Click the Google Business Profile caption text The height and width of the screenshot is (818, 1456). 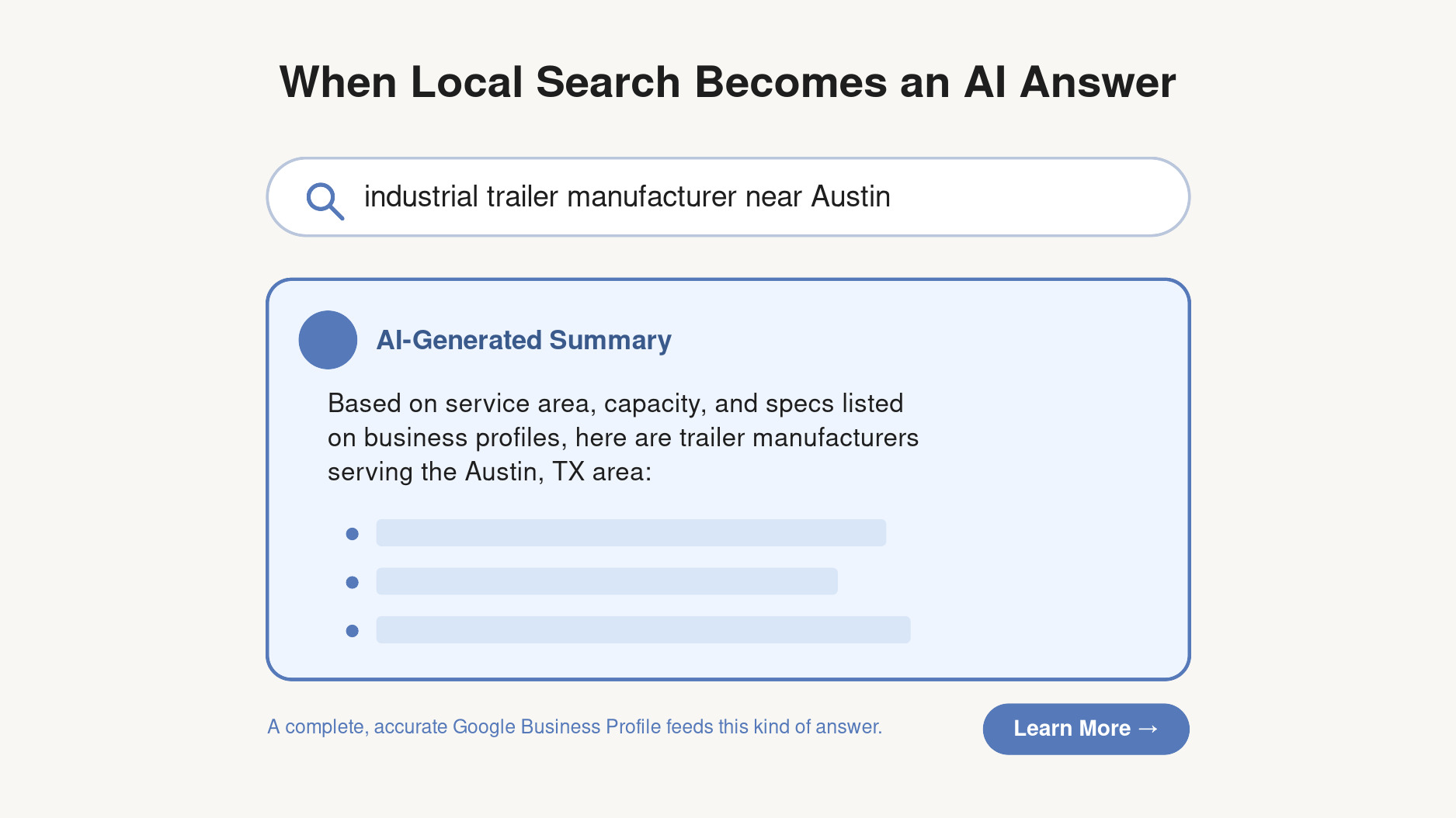click(x=575, y=727)
